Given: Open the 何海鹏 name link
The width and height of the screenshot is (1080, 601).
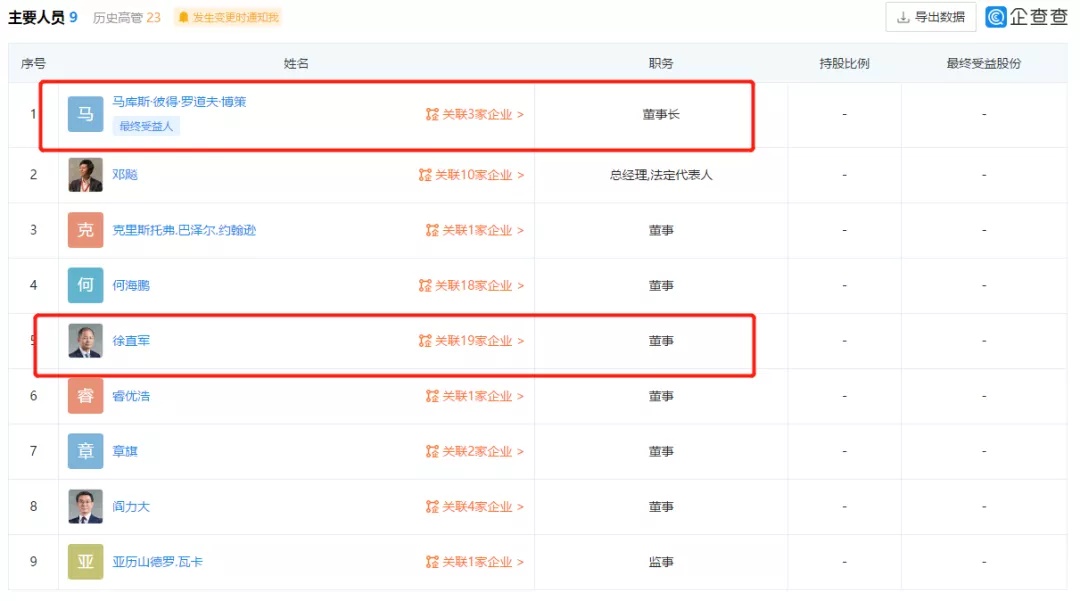Looking at the screenshot, I should (x=131, y=285).
